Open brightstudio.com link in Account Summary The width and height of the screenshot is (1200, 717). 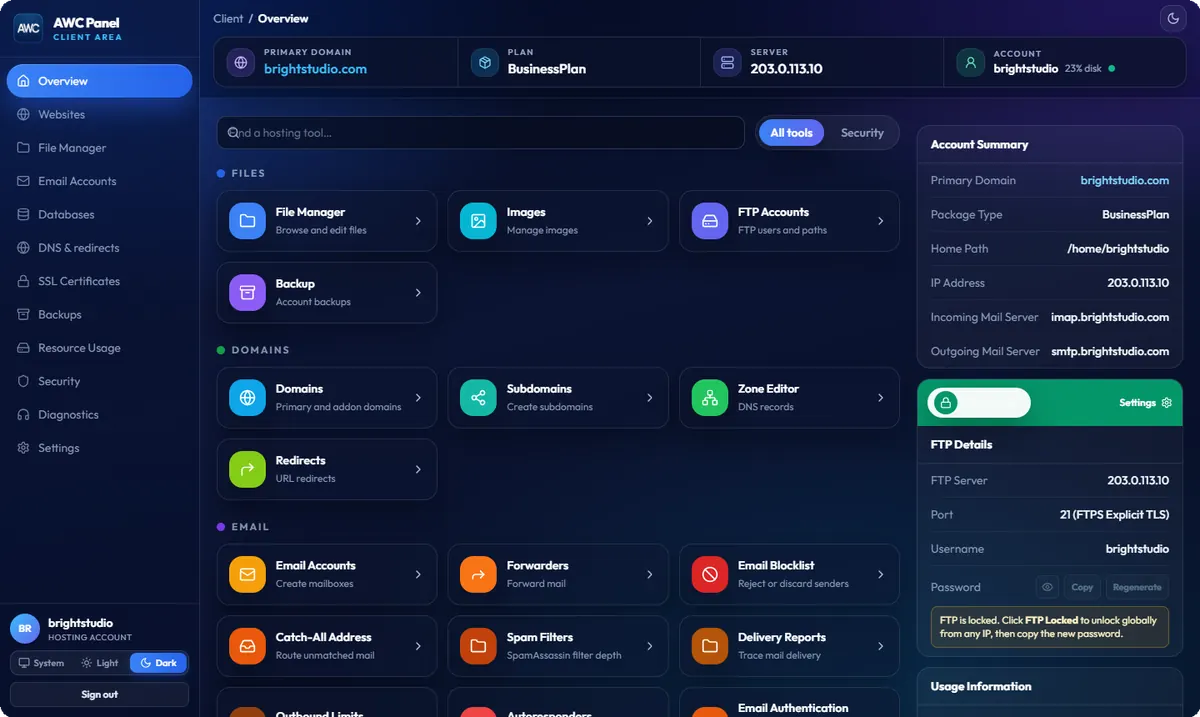1125,180
